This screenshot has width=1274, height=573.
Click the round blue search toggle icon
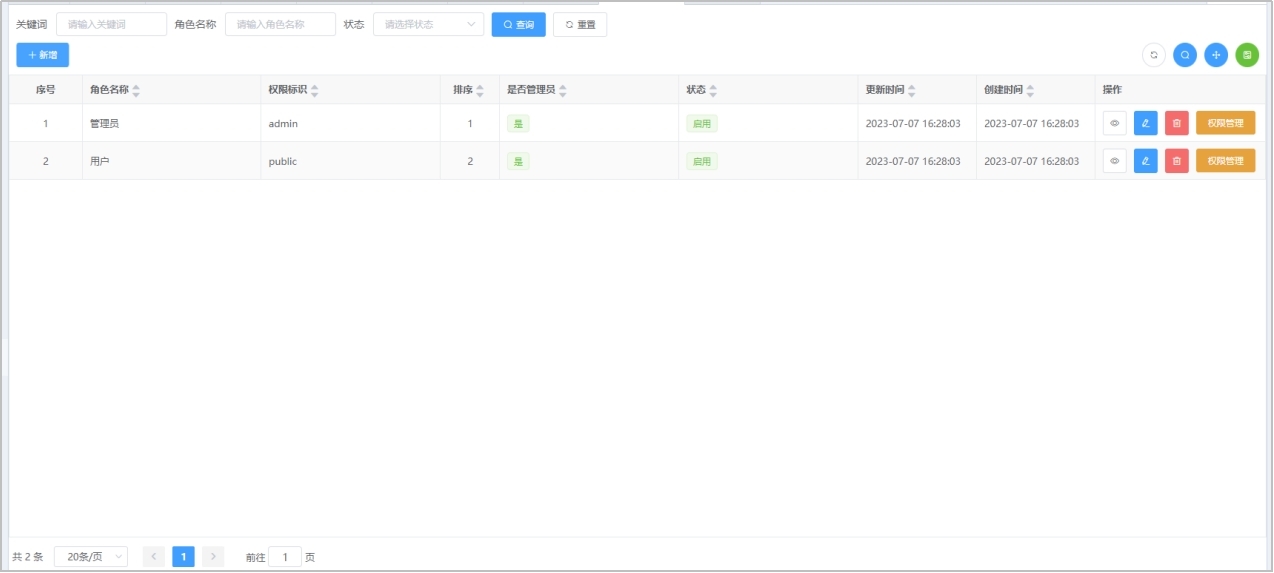[1185, 55]
